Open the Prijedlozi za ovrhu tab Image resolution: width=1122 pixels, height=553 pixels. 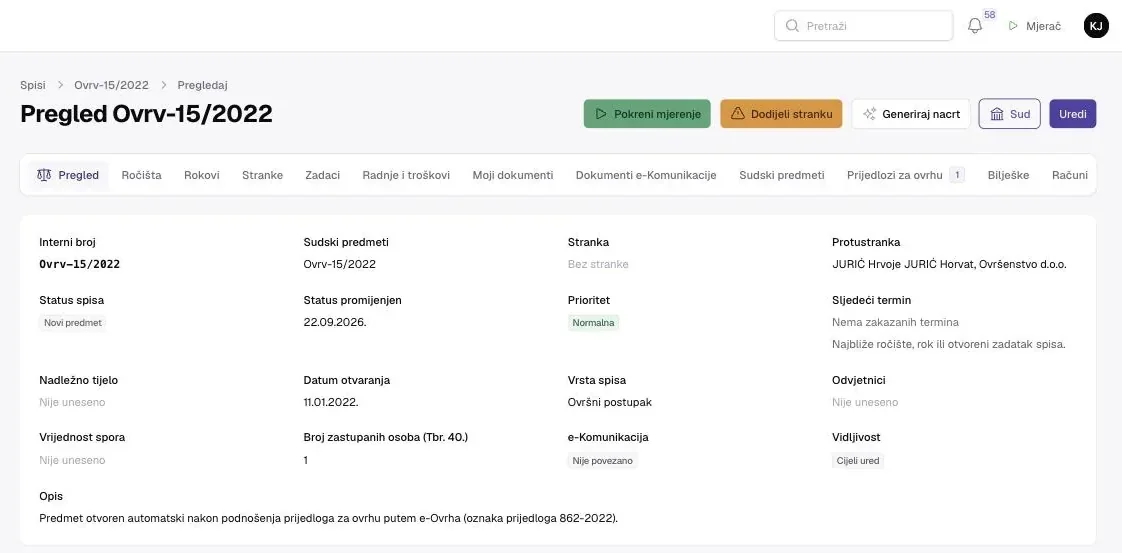906,175
